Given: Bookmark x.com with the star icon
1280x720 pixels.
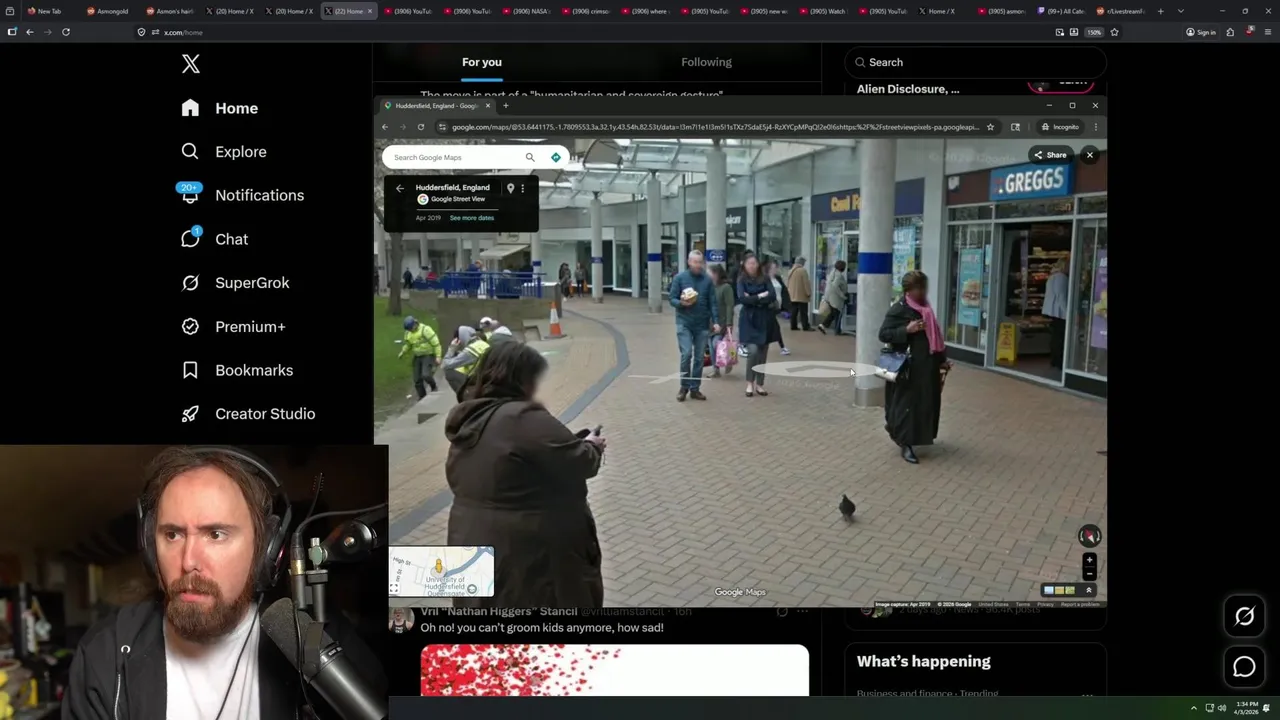Looking at the screenshot, I should coord(1114,32).
